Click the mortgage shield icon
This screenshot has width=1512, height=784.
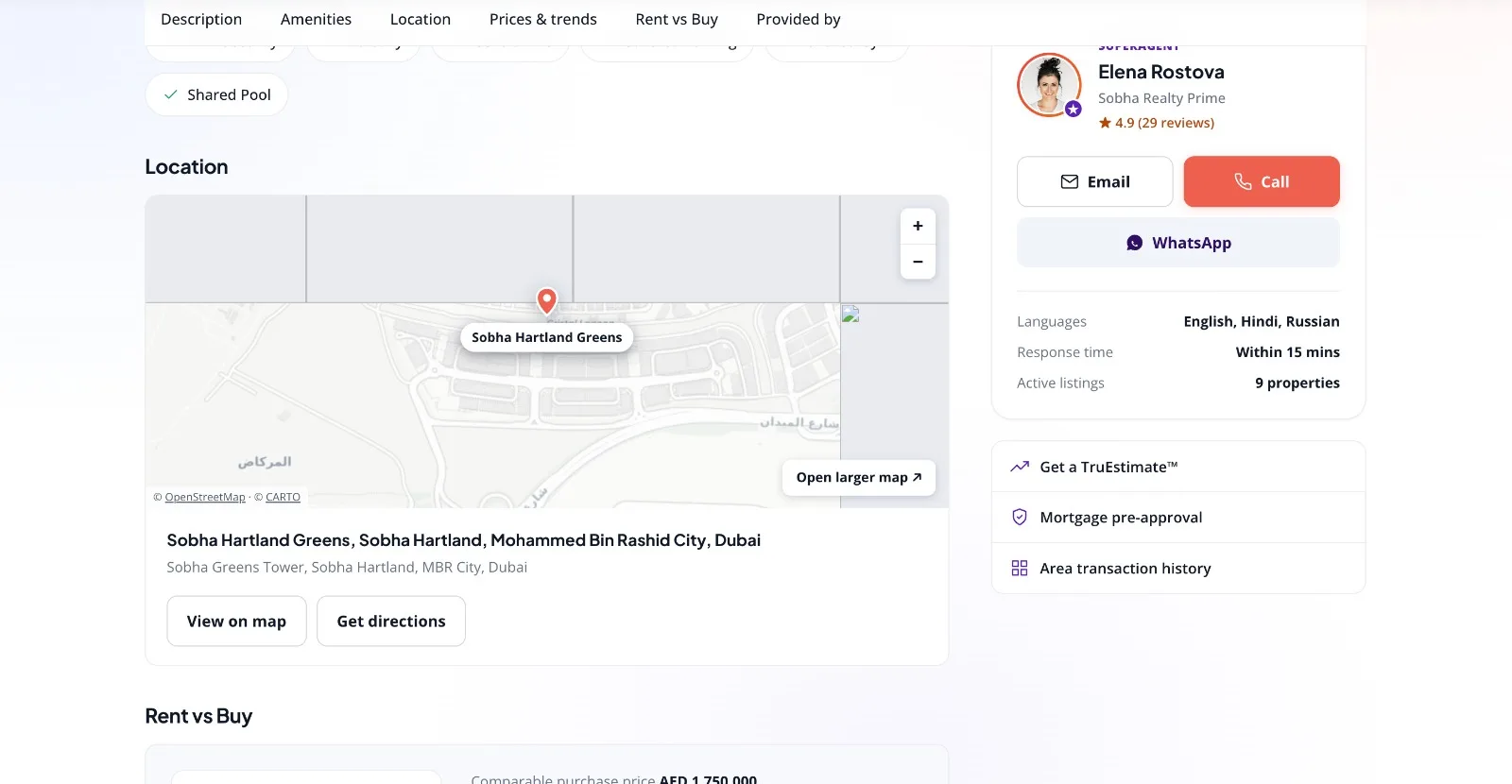pos(1020,518)
